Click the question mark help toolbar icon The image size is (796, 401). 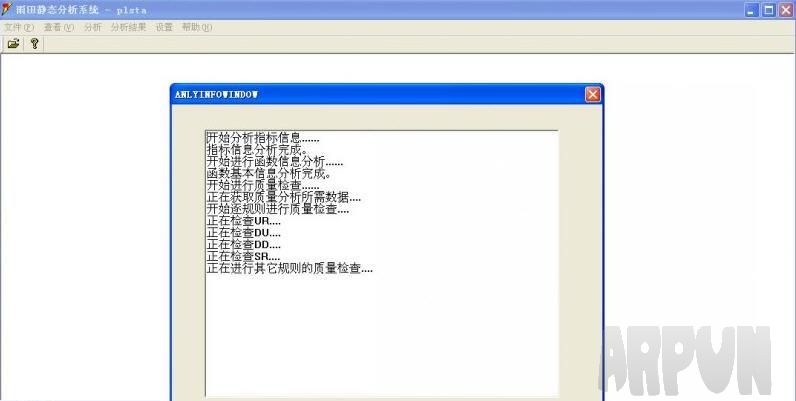35,44
